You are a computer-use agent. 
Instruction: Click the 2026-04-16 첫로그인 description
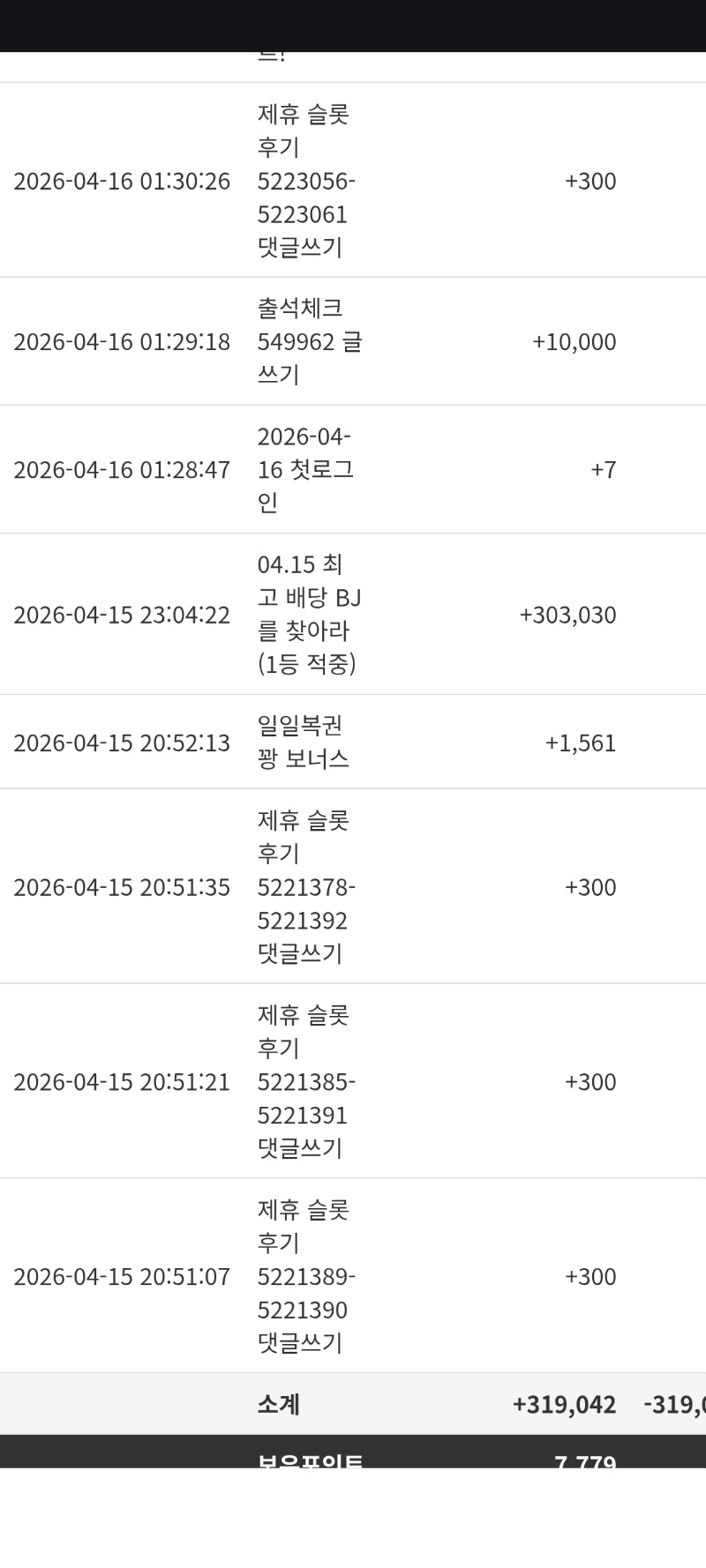point(305,469)
